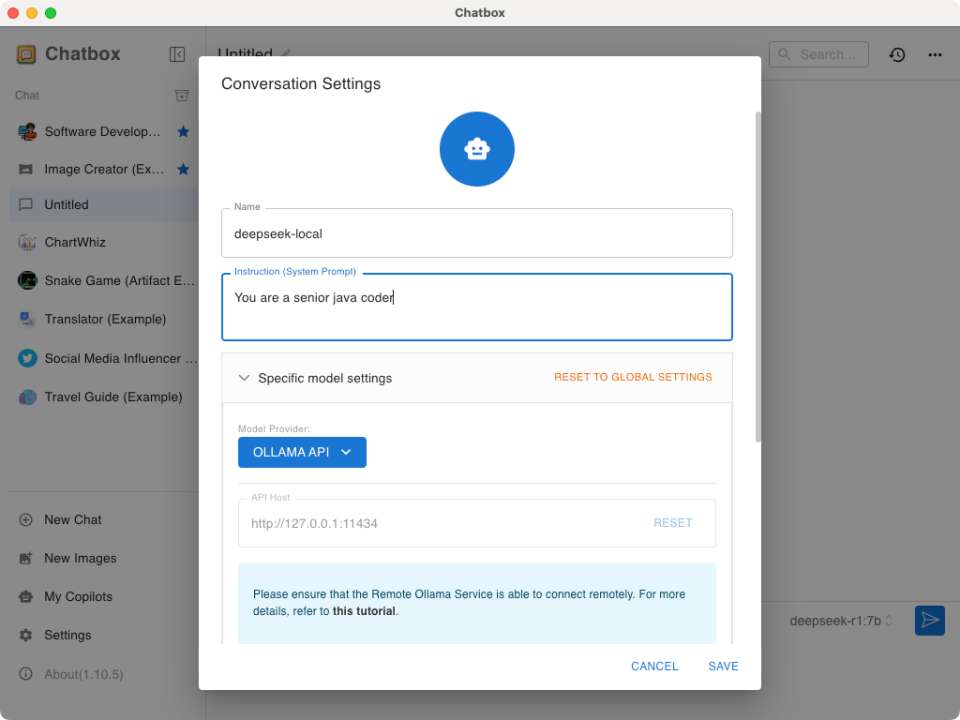This screenshot has width=960, height=720.
Task: Click the Social Media Influencer chat title
Action: tap(121, 359)
